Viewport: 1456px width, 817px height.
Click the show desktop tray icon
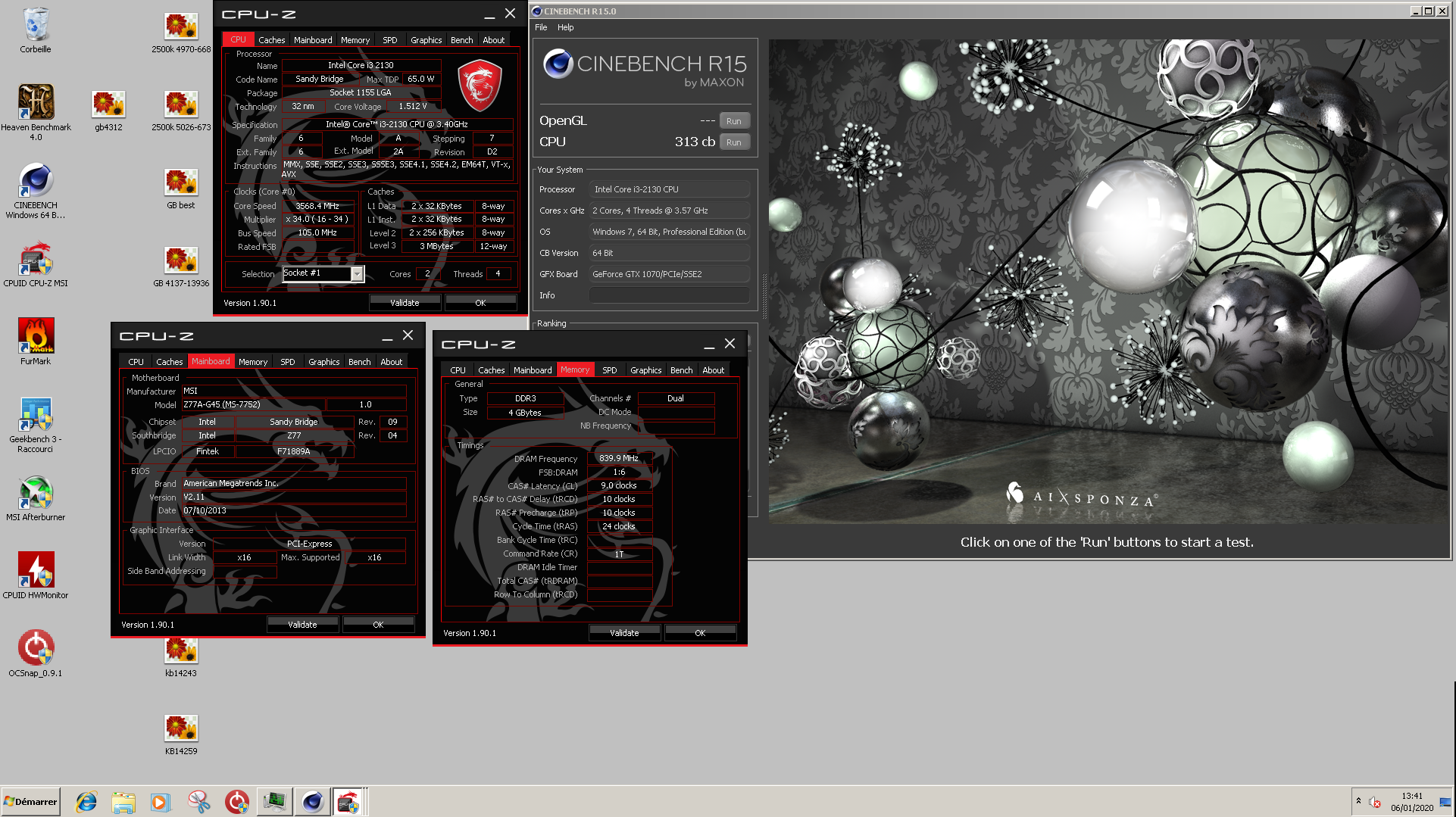pyautogui.click(x=1445, y=802)
